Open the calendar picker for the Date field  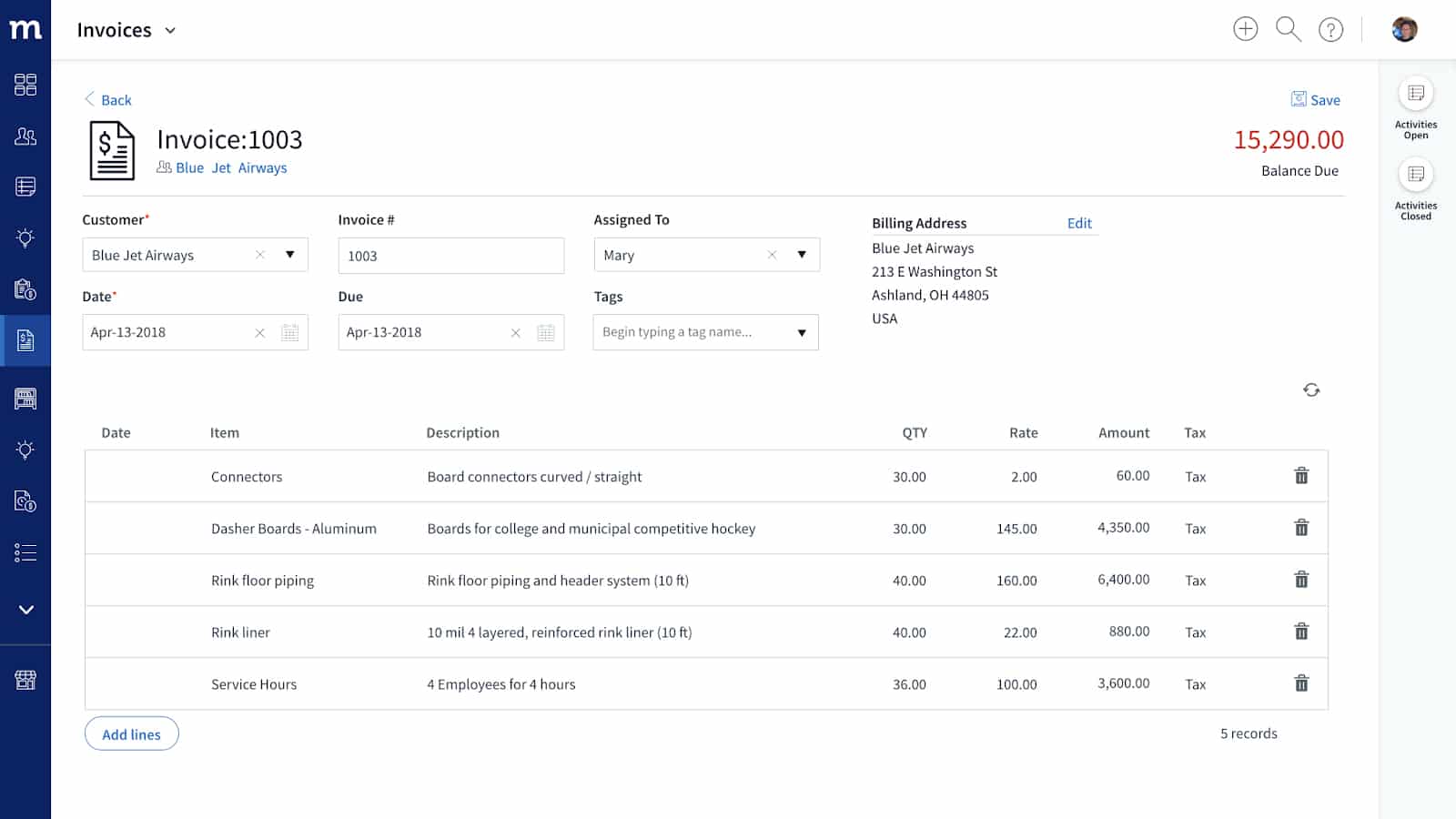(290, 332)
